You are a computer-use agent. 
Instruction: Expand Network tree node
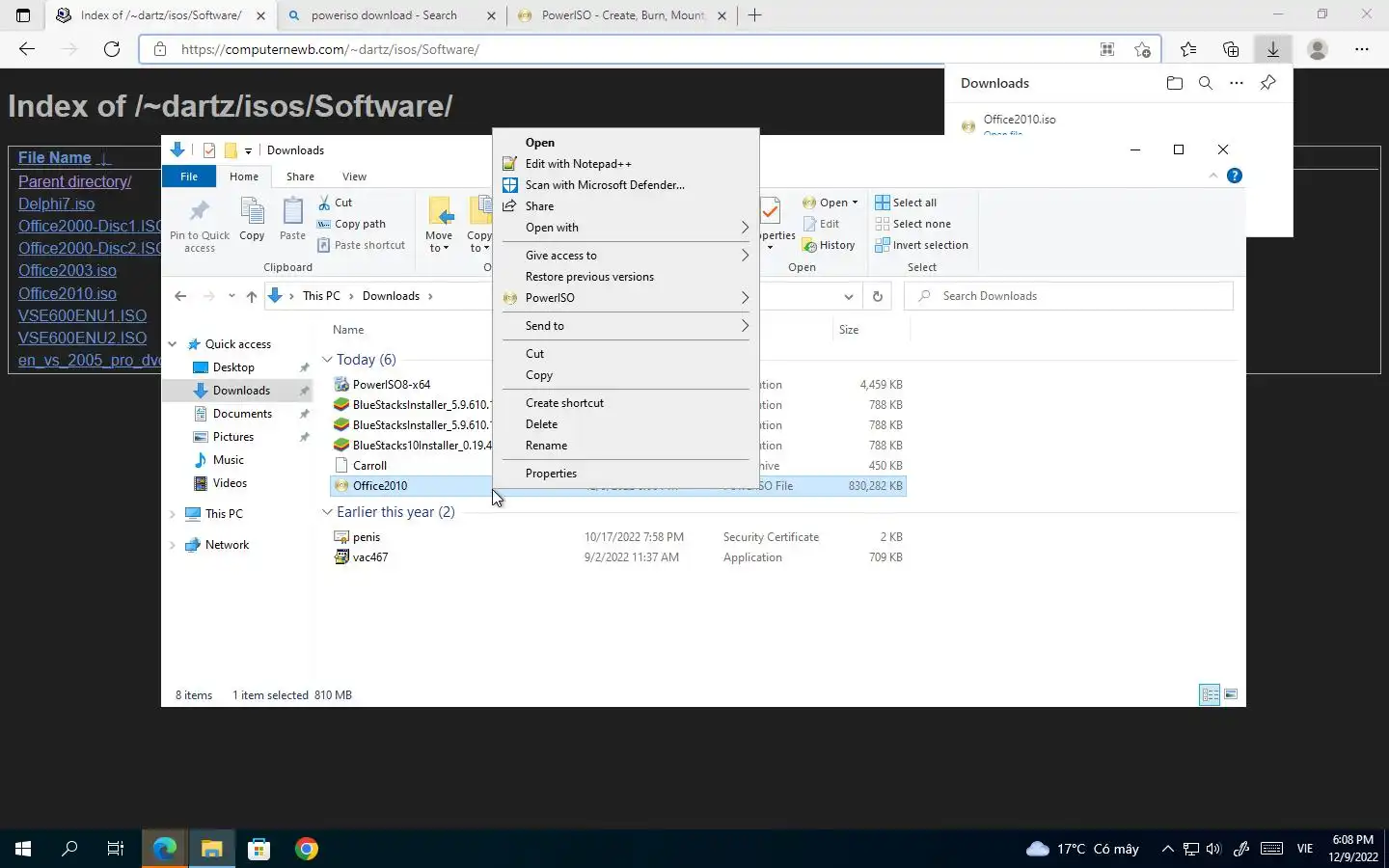[173, 545]
